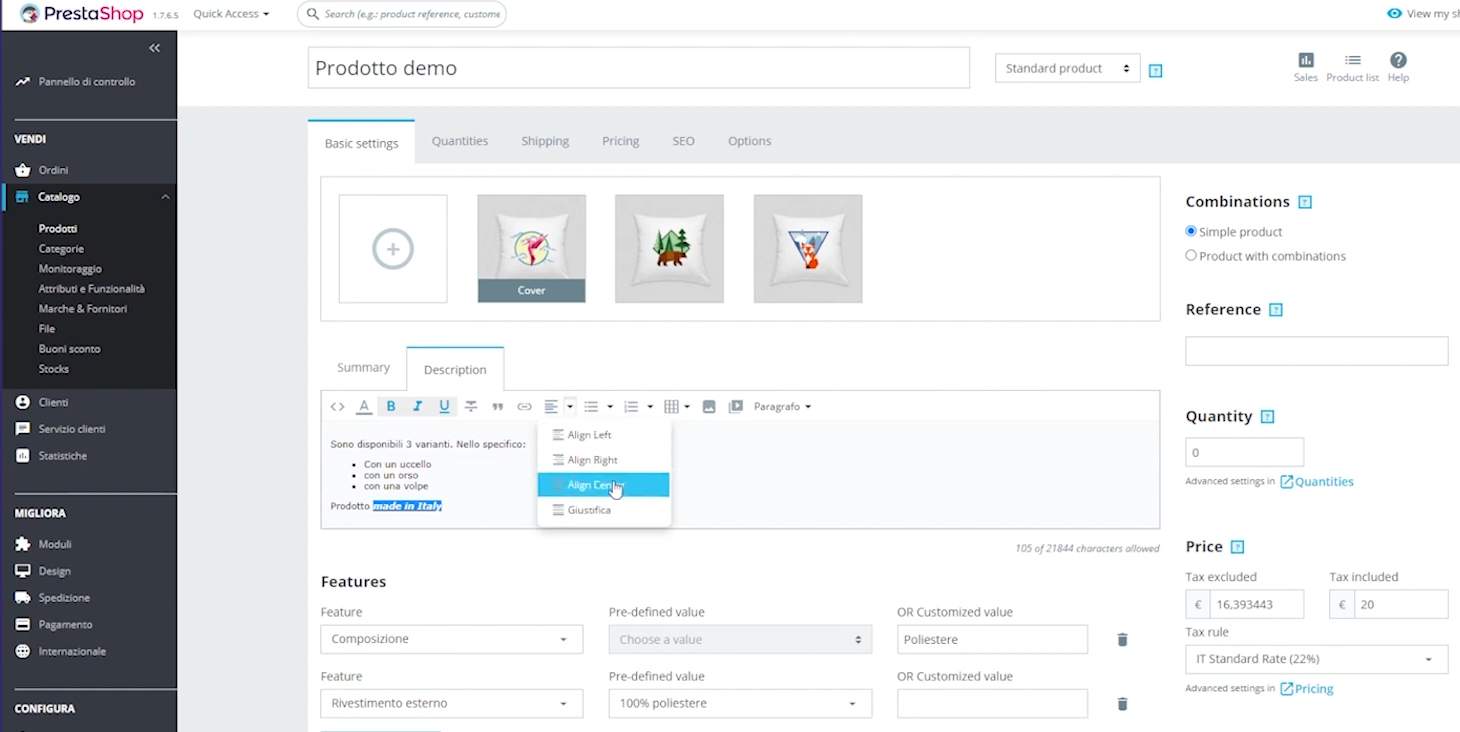Choose Align Right from alignment menu

(592, 460)
